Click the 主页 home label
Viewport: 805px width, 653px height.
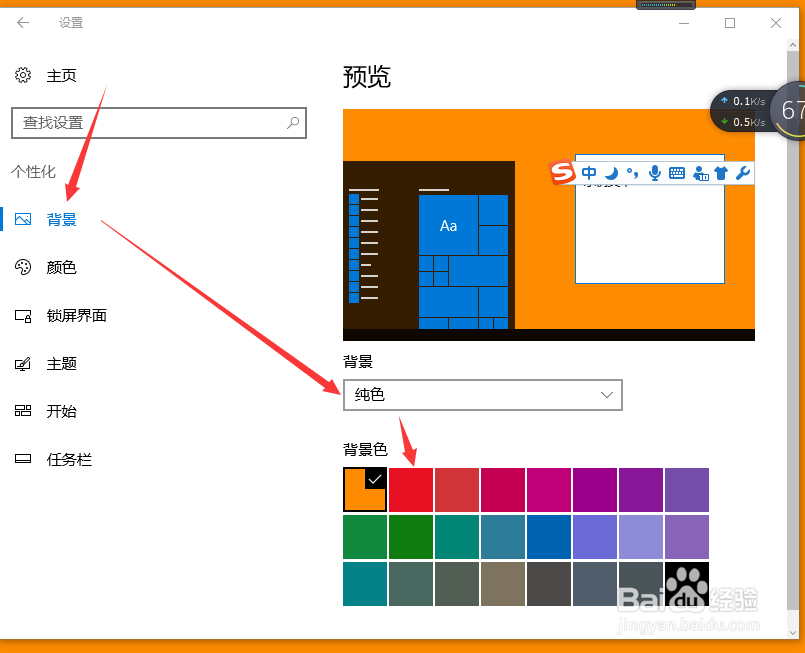(x=62, y=75)
